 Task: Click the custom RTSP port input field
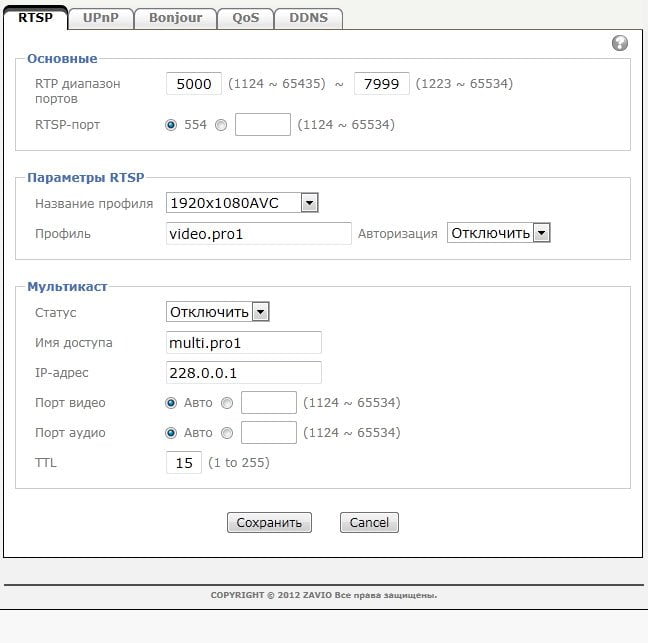pos(263,125)
